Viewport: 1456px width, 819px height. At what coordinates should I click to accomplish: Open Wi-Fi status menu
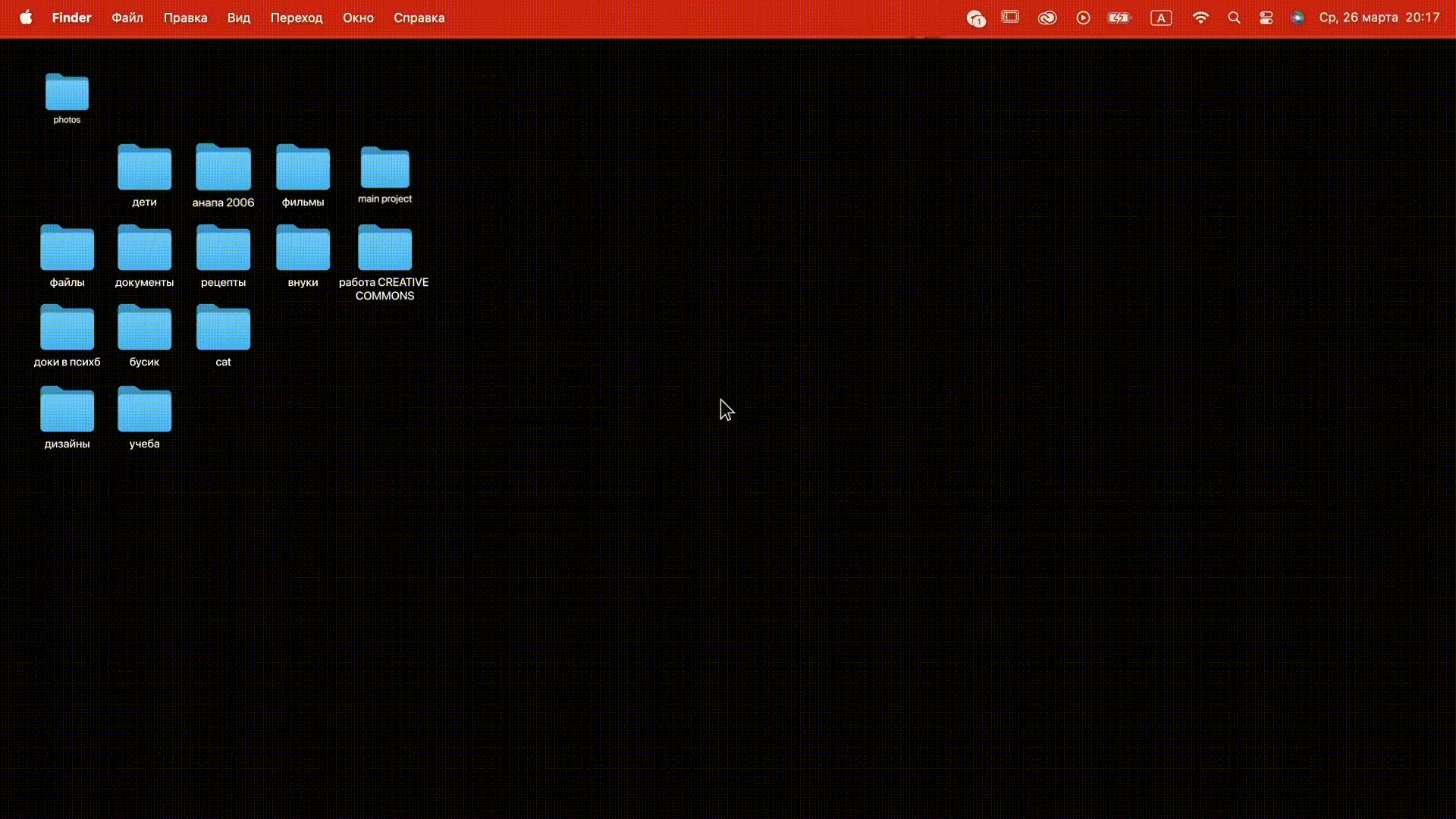coord(1200,17)
